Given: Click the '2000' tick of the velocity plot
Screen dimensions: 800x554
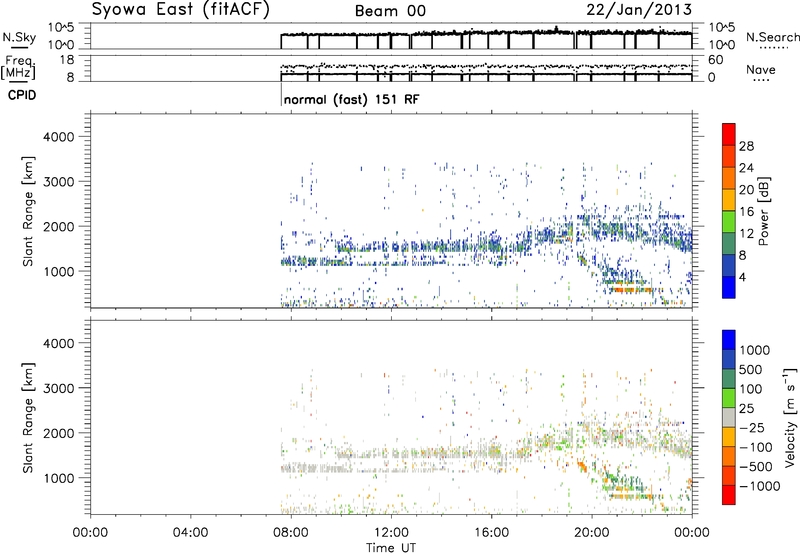Looking at the screenshot, I should 58,433.
